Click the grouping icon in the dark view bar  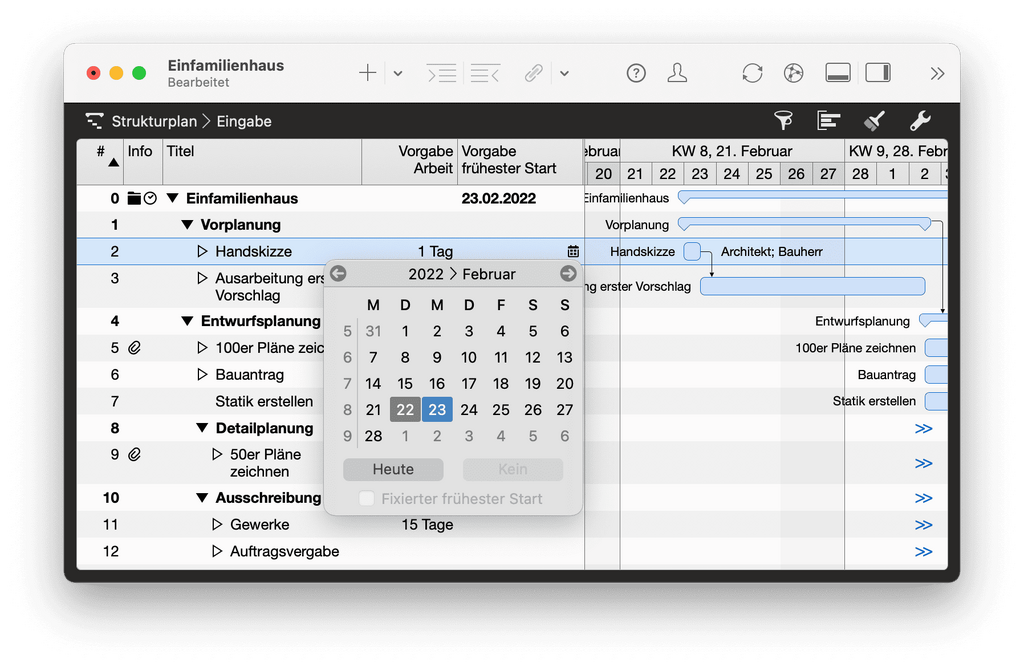828,120
